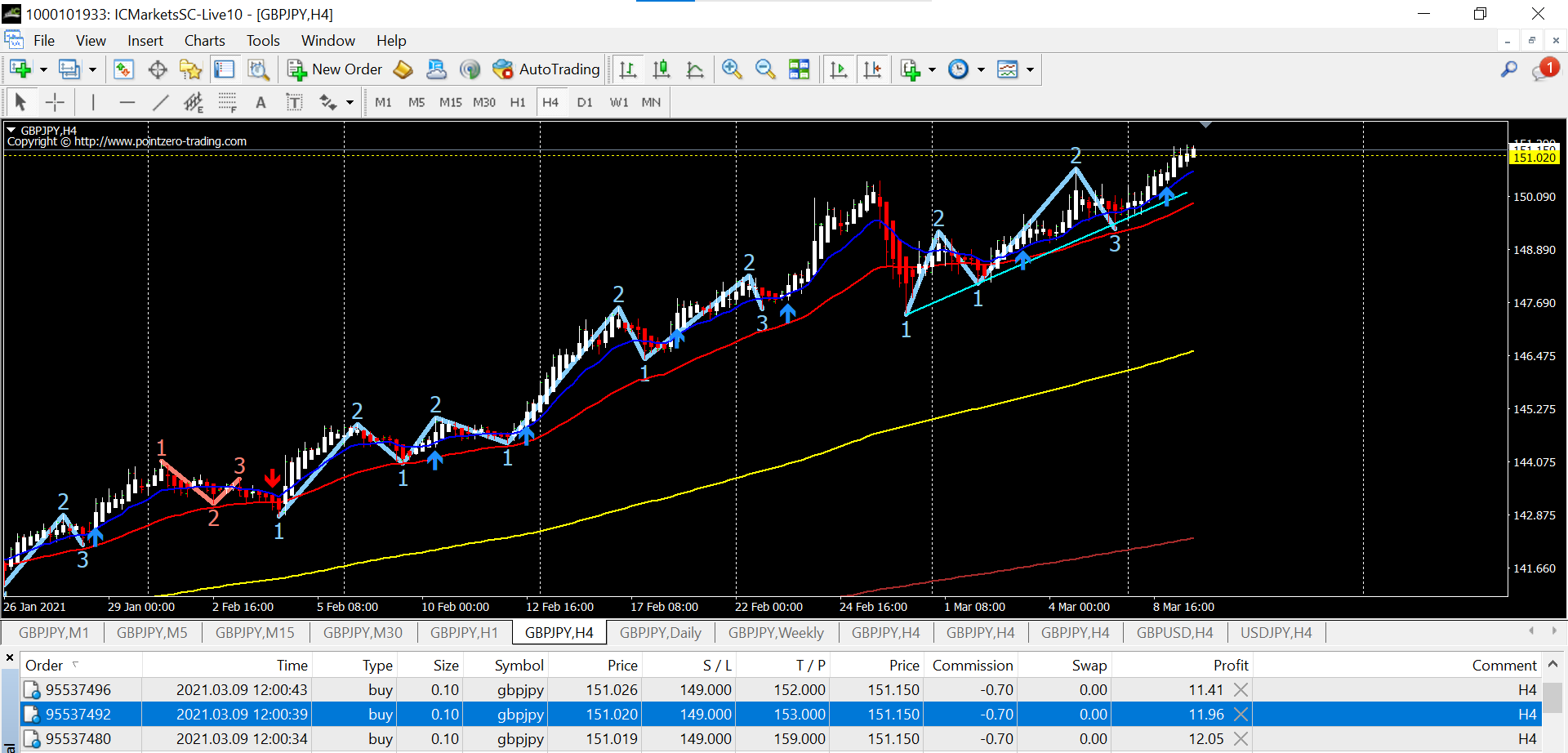1568x753 pixels.
Task: Open the virtual hosting cloud icon
Action: [437, 69]
